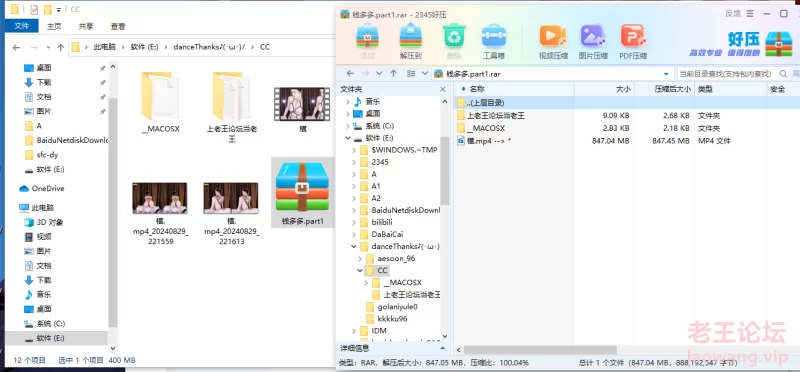Click the Explorer sidebar vertical scrollbar
Screen dimensions: 800x372
pyautogui.click(x=113, y=212)
